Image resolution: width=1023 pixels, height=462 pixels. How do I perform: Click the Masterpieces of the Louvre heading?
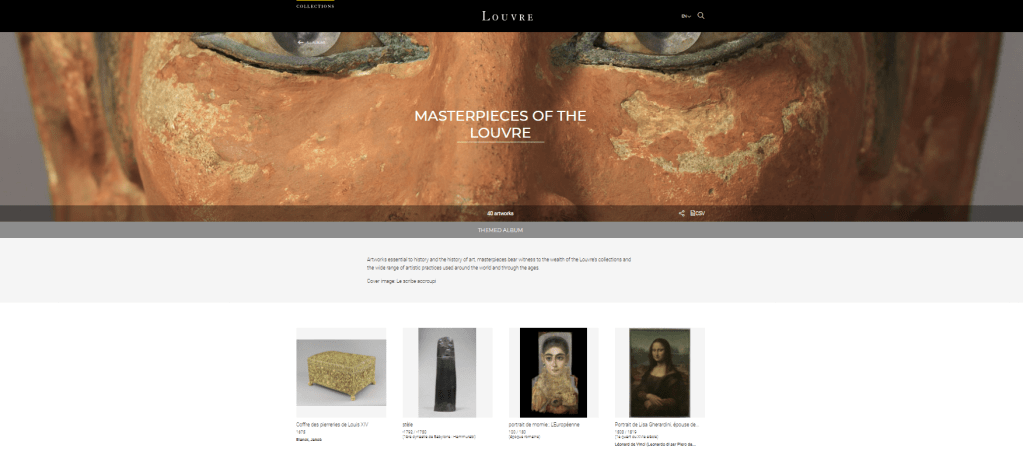(x=500, y=125)
